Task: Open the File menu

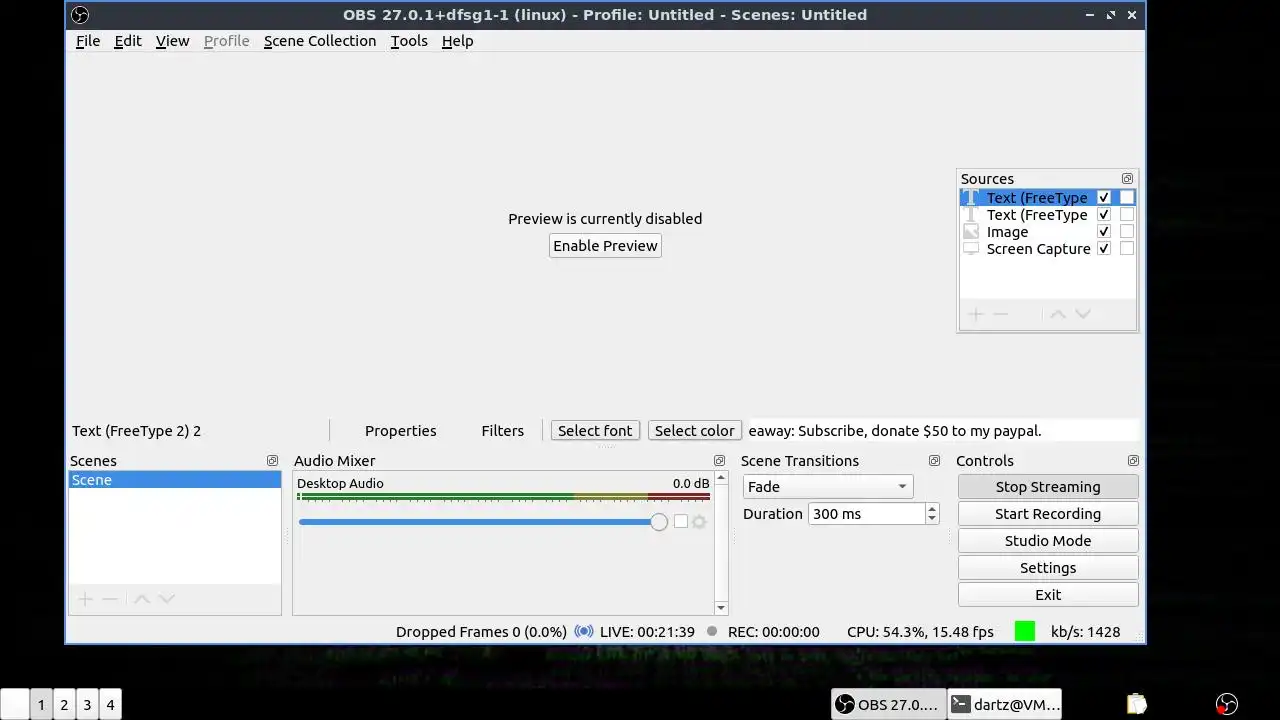Action: pyautogui.click(x=88, y=41)
